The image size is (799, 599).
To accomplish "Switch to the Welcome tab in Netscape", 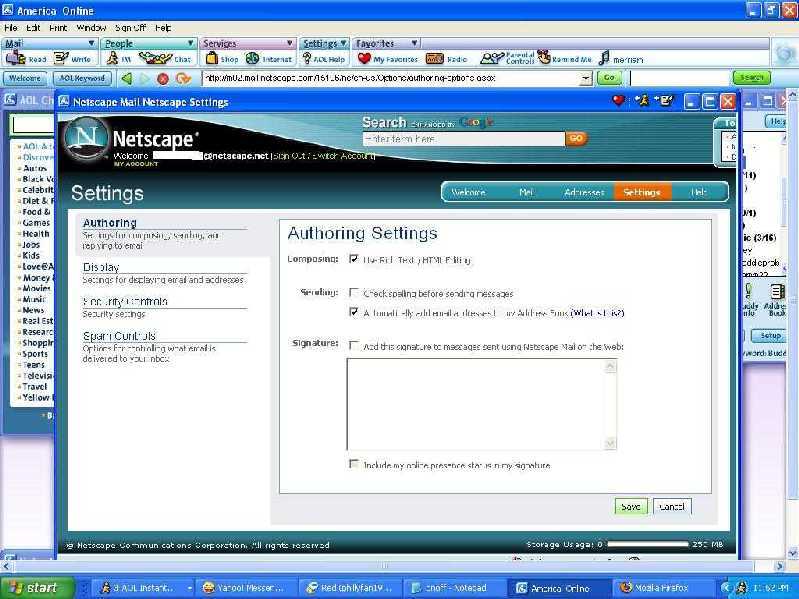I will click(468, 193).
